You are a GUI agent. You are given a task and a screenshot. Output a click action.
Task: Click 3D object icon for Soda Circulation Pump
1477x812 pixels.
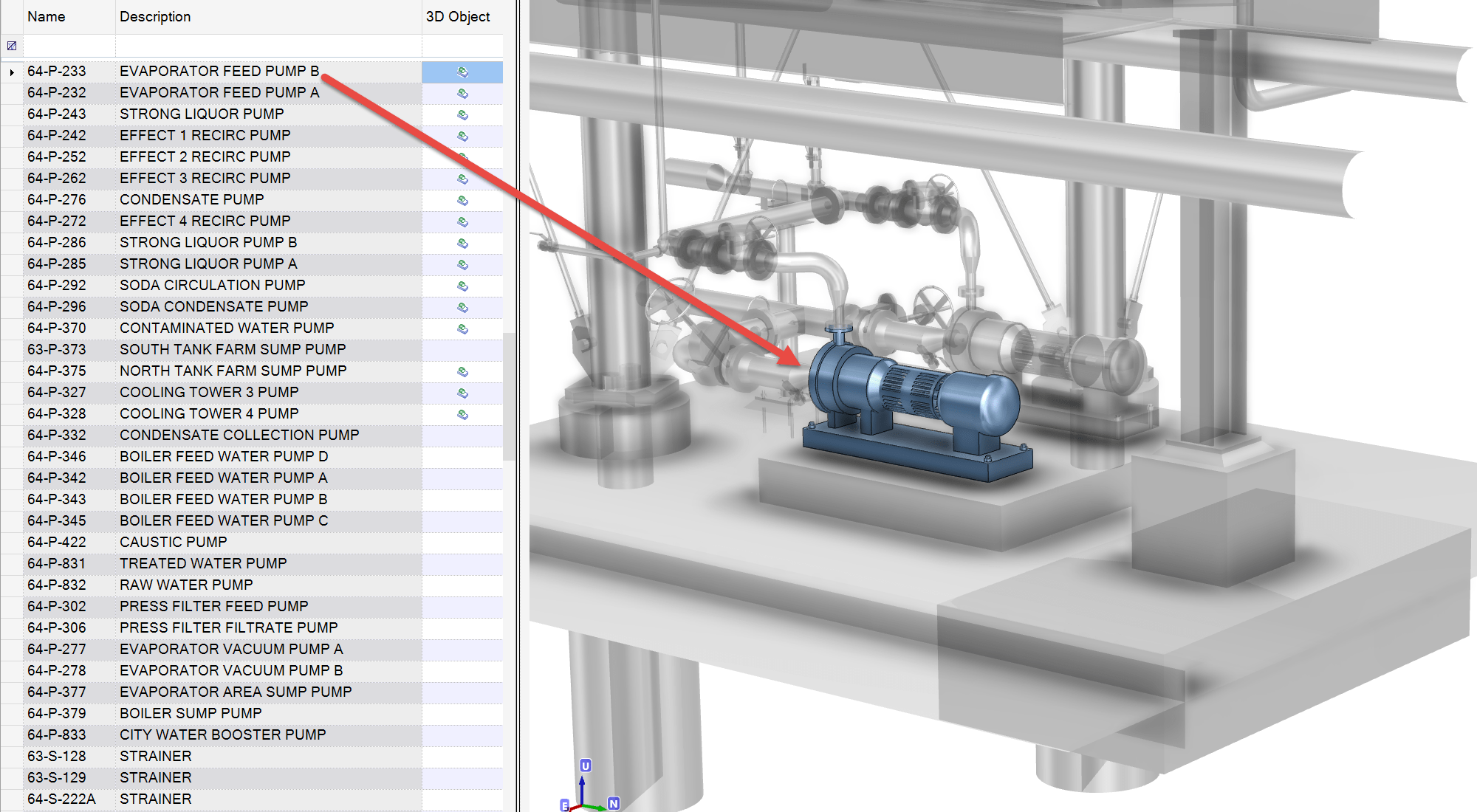point(462,286)
